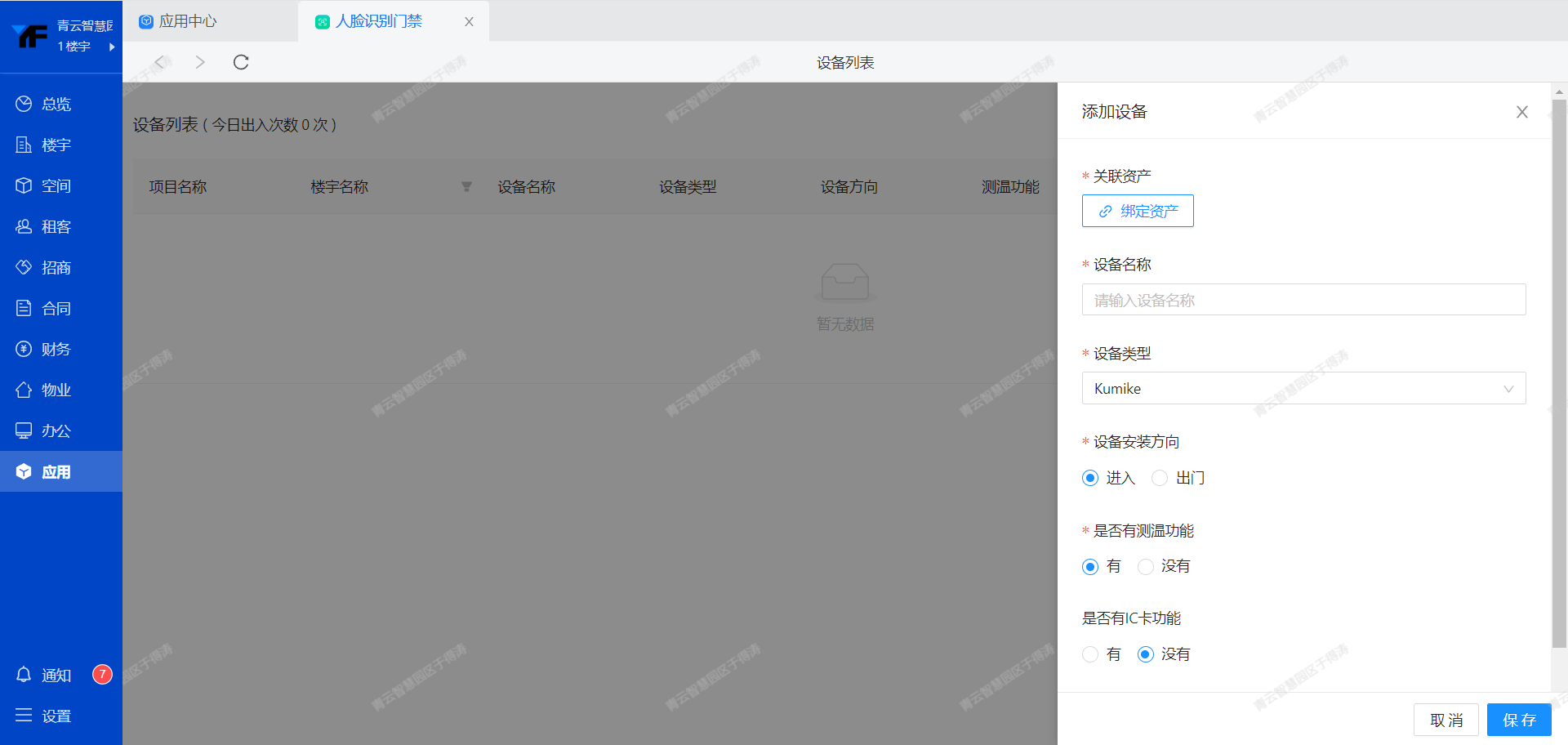Select 没有 for temperature measurement function

(1146, 566)
